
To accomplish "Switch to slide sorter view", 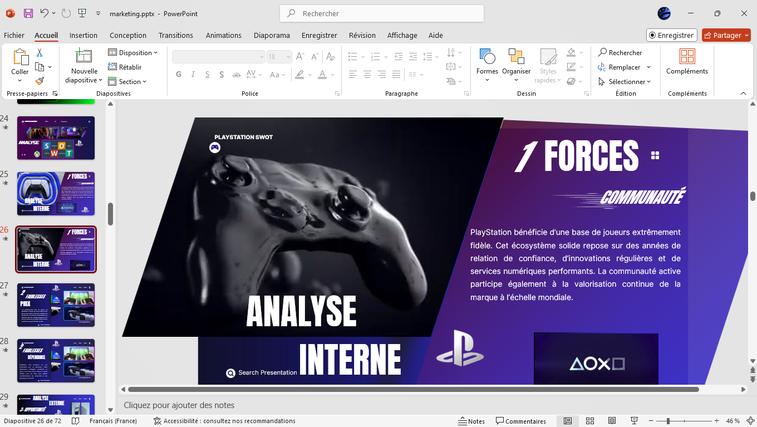I will [x=589, y=421].
